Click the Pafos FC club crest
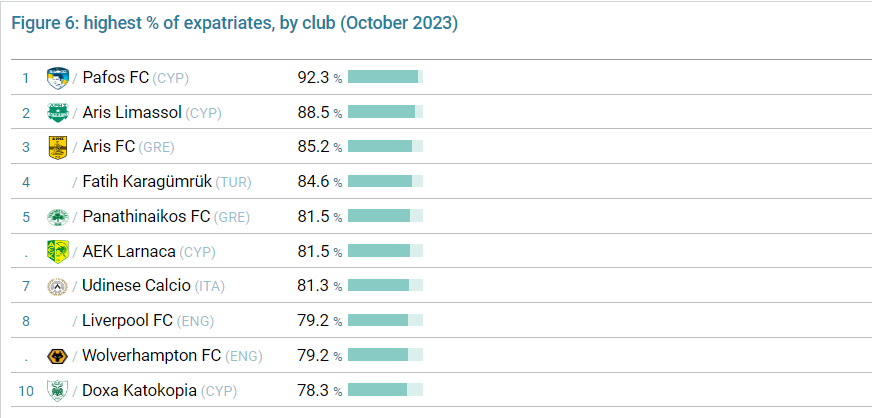 (57, 78)
